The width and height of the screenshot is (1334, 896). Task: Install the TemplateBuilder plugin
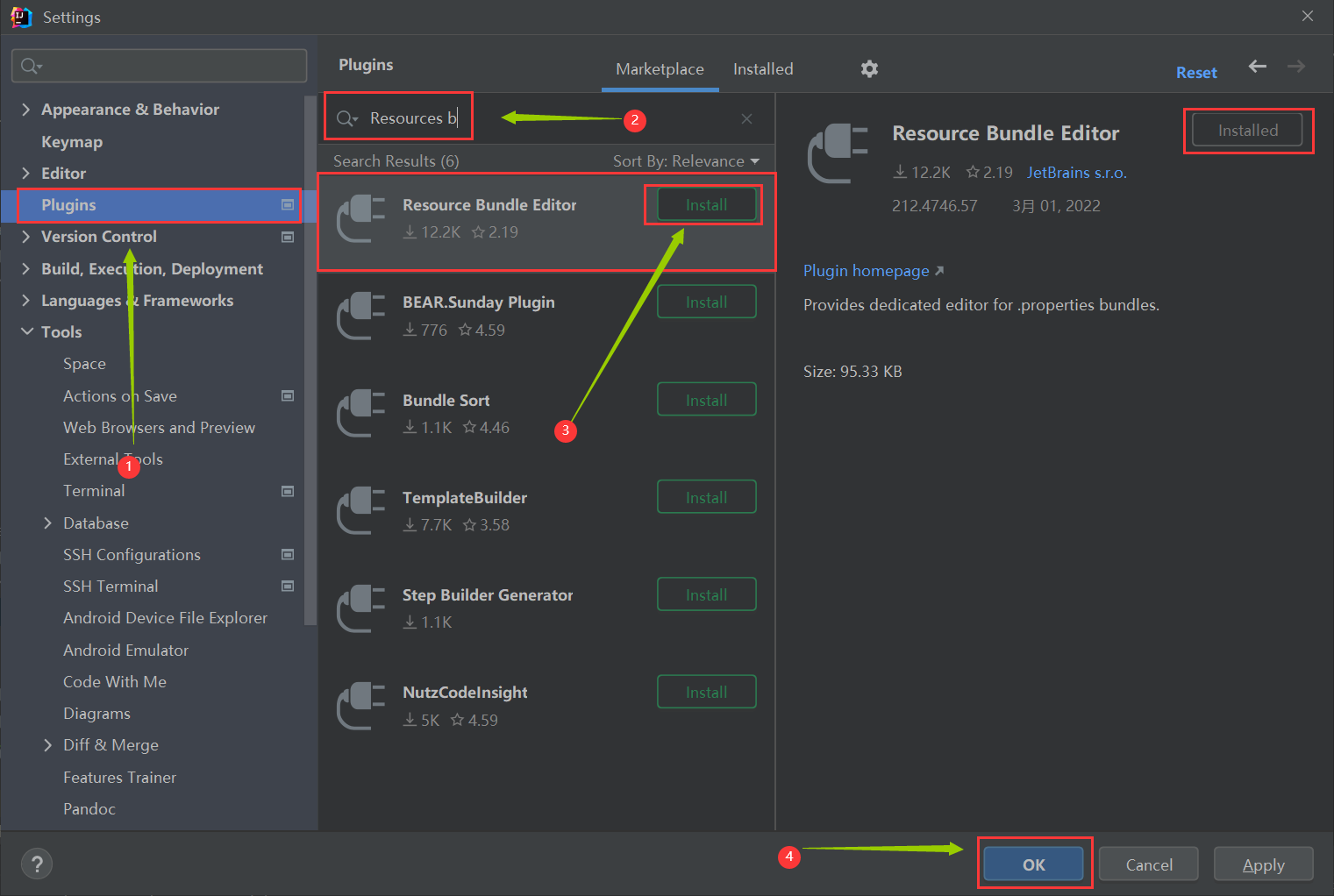(x=706, y=497)
